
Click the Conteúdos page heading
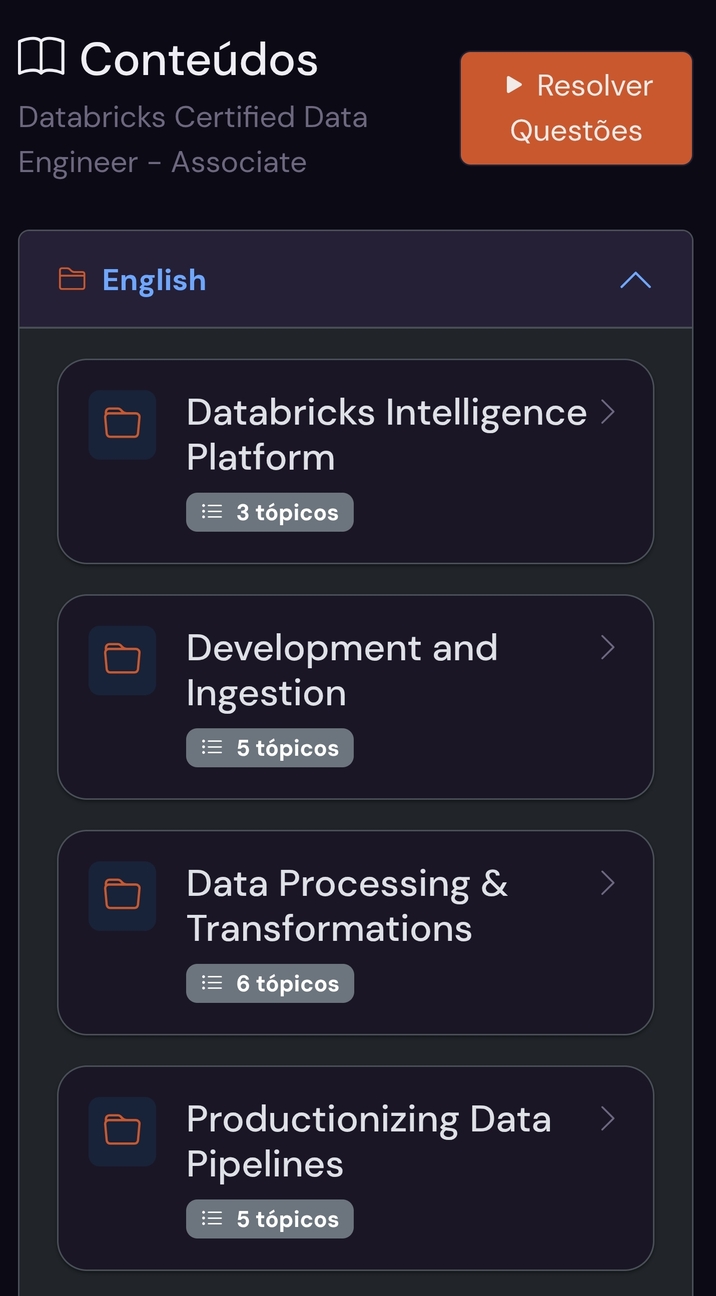pyautogui.click(x=198, y=60)
